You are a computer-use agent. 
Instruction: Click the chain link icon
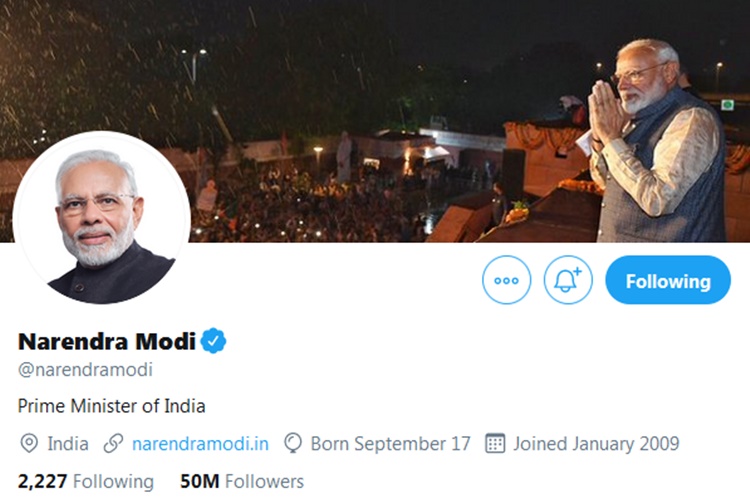[x=114, y=443]
